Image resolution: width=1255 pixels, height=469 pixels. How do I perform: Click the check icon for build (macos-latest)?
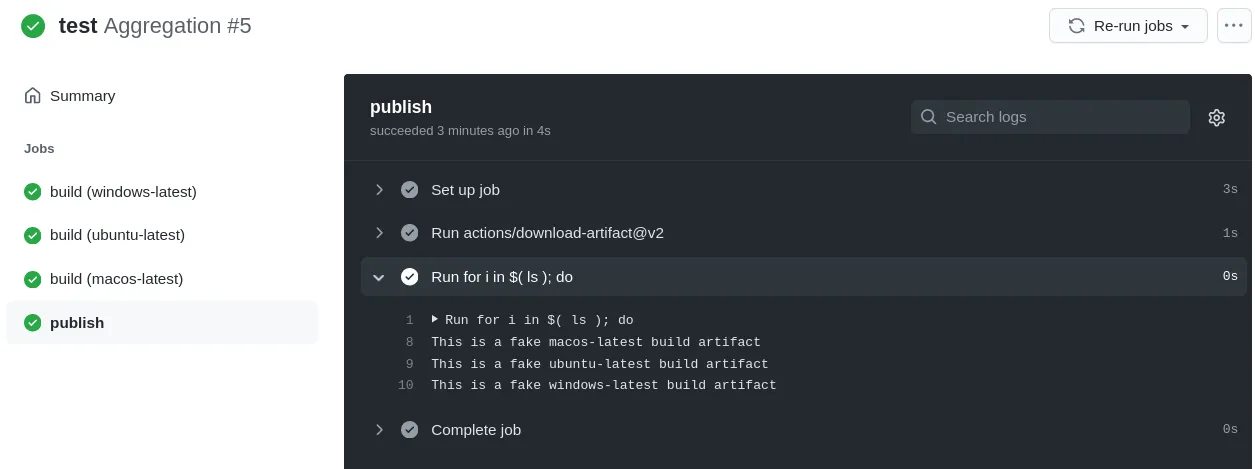(33, 279)
